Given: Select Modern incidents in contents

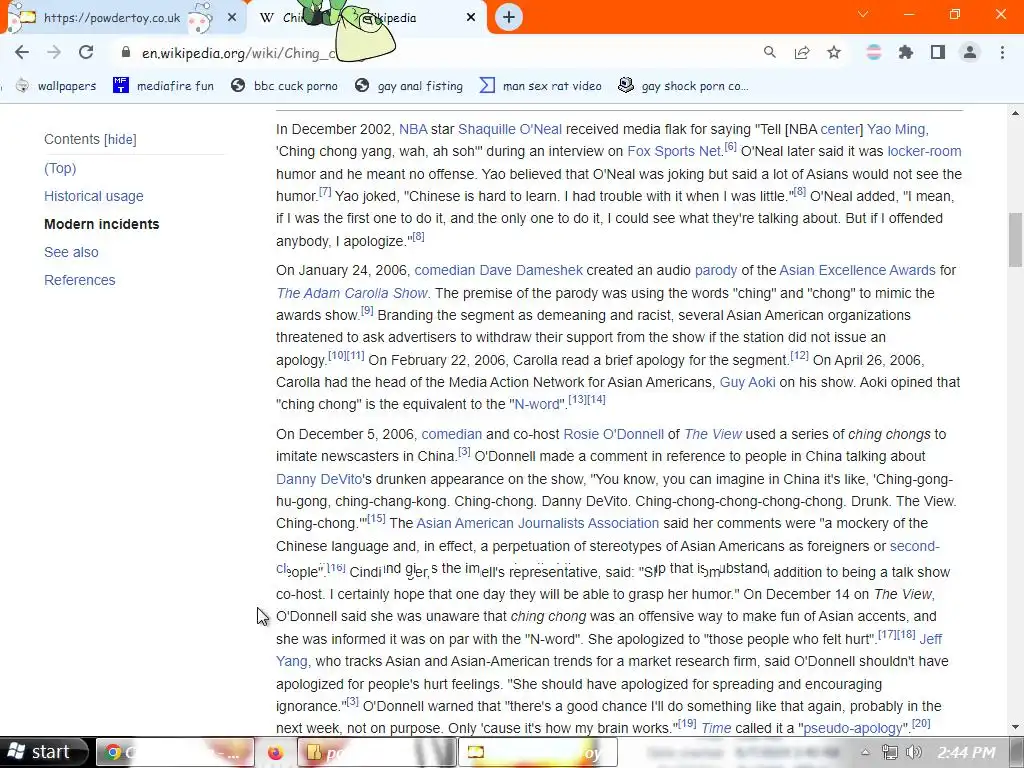Looking at the screenshot, I should tap(102, 224).
